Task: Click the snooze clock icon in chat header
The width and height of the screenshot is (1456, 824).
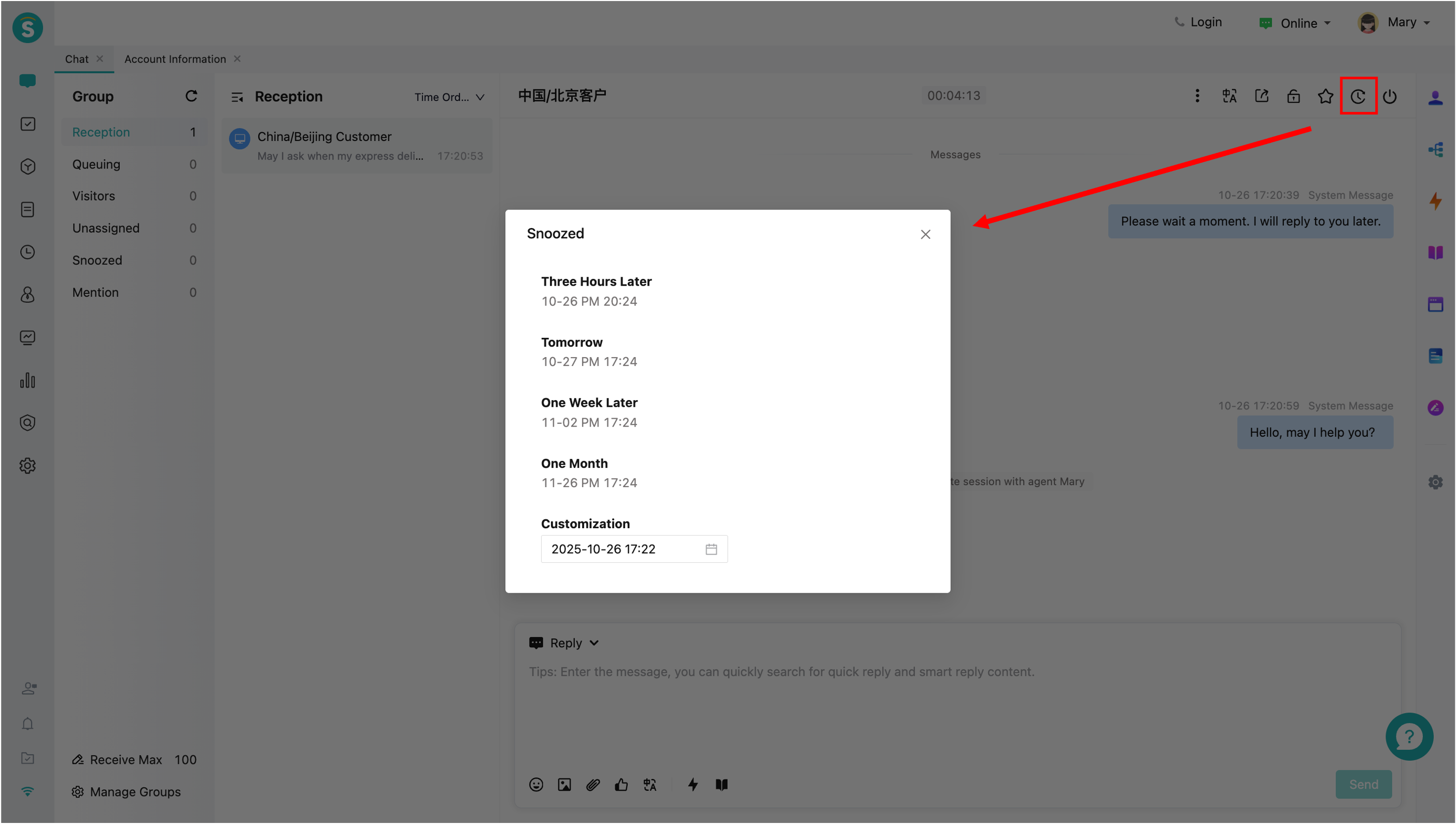Action: pos(1358,97)
